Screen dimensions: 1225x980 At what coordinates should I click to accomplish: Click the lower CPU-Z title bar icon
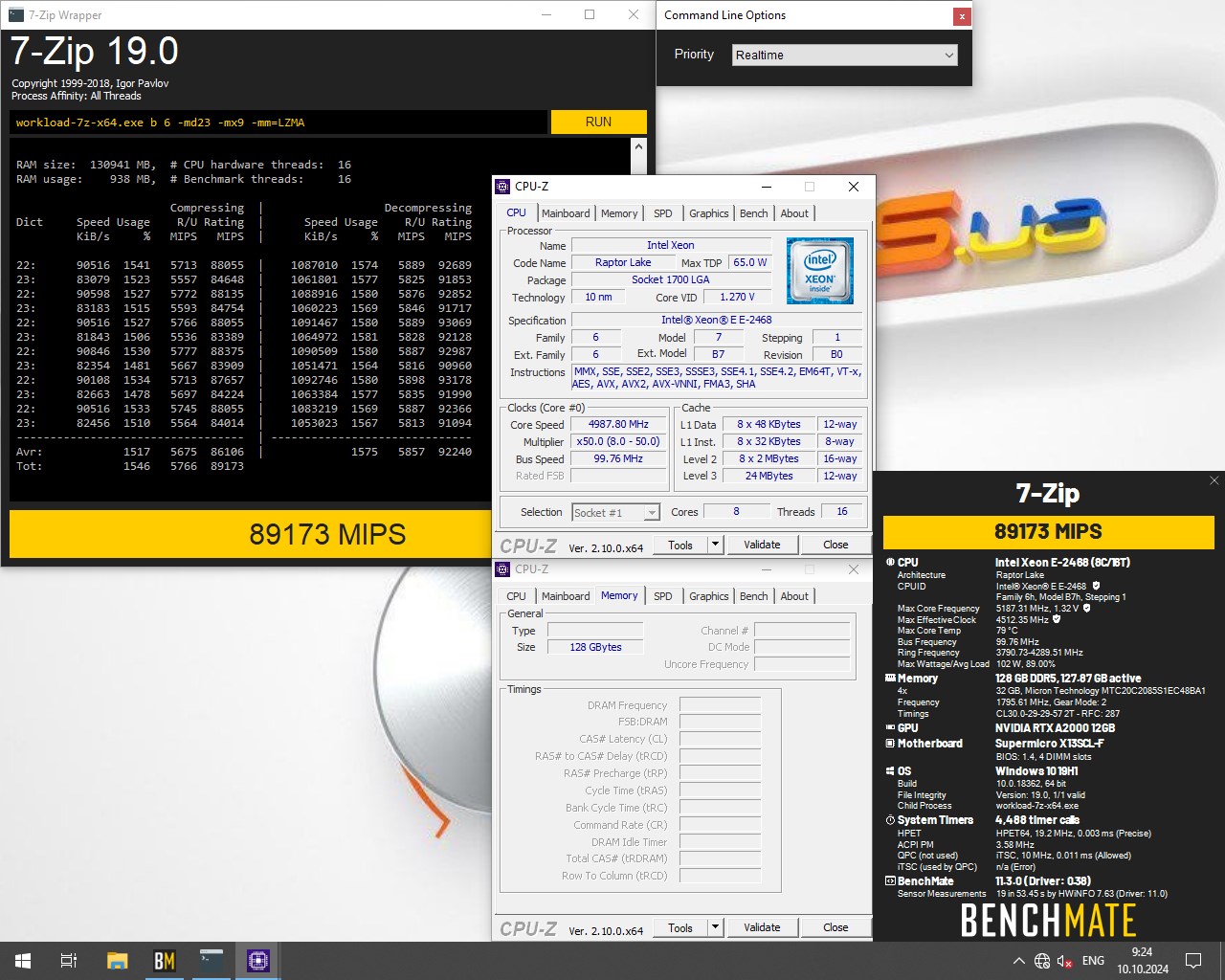tap(503, 569)
